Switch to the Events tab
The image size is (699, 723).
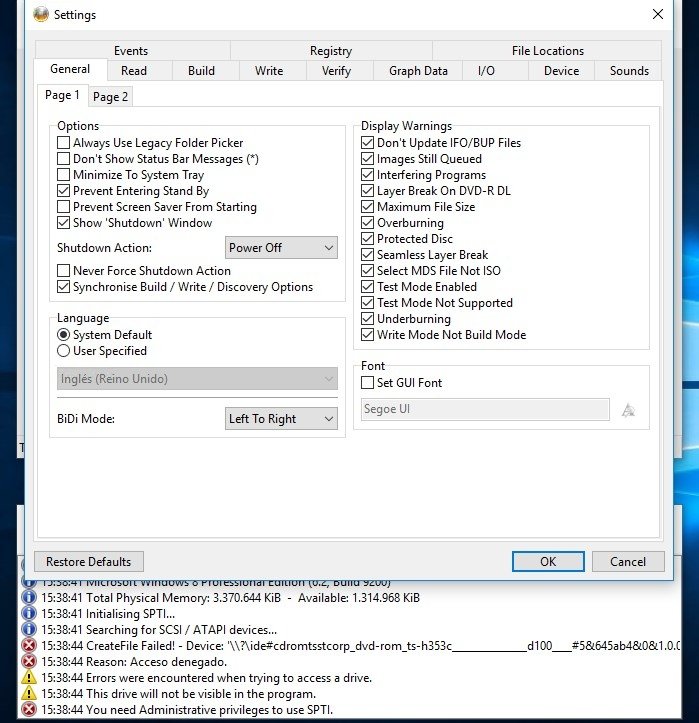click(132, 50)
